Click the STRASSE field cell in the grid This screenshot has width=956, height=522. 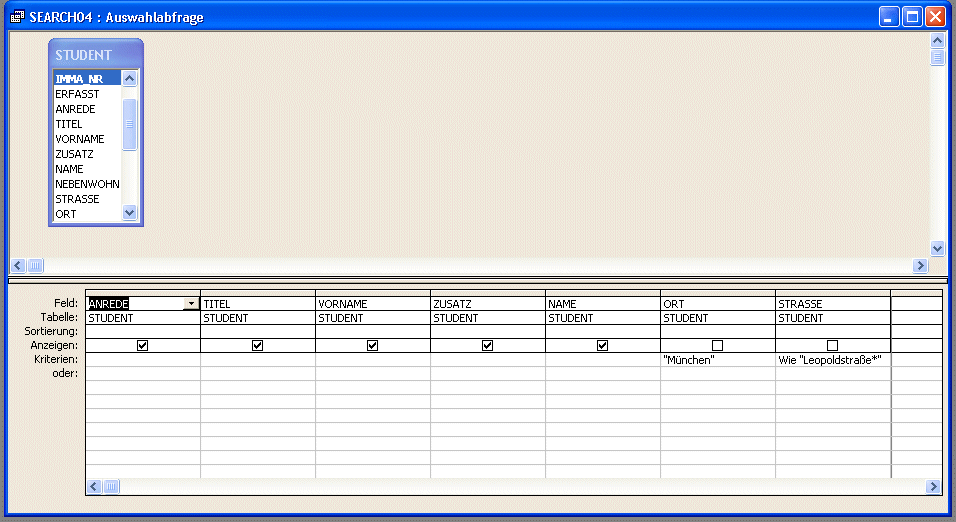coord(833,304)
